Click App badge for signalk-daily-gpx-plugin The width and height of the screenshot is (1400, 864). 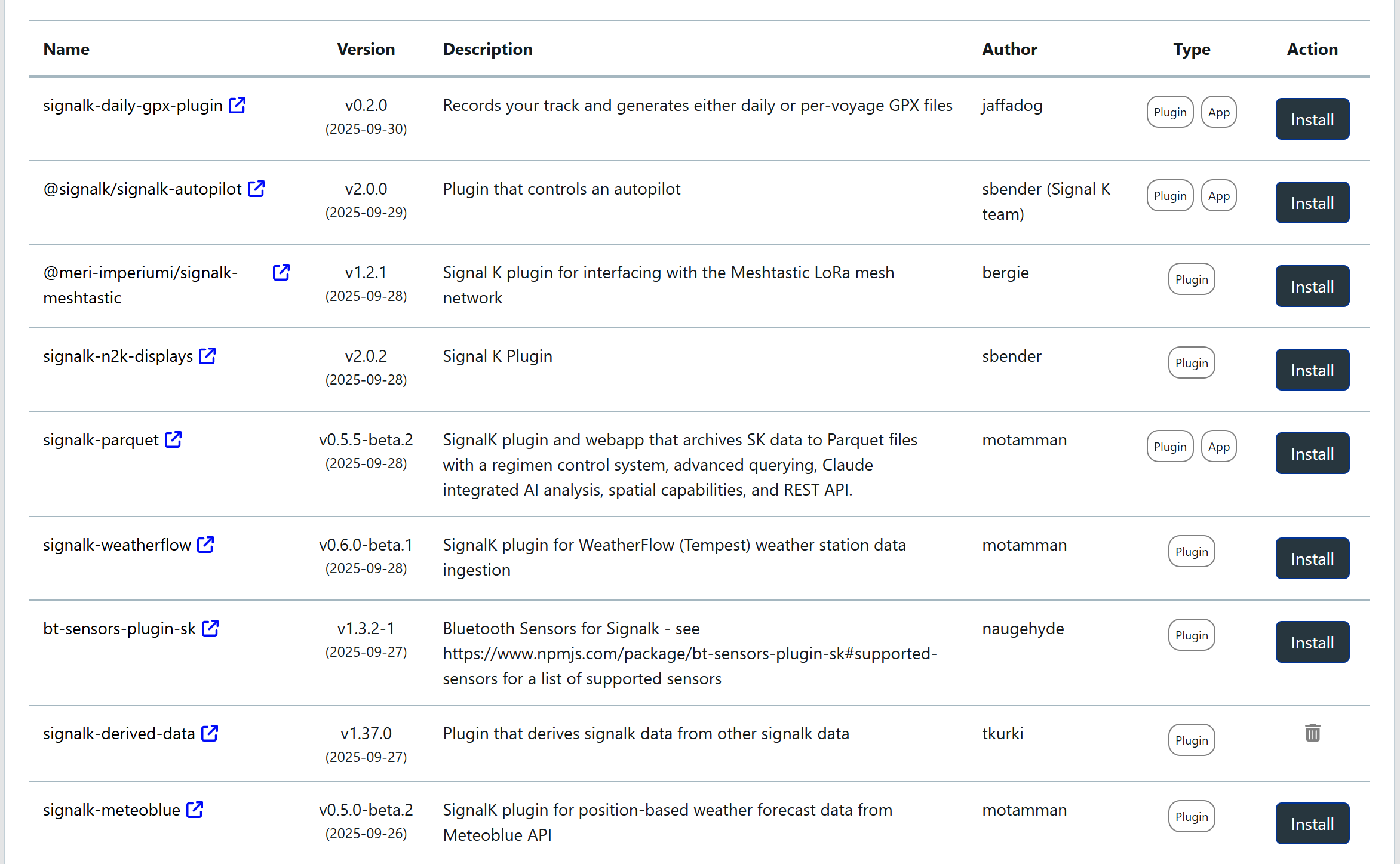click(x=1218, y=112)
